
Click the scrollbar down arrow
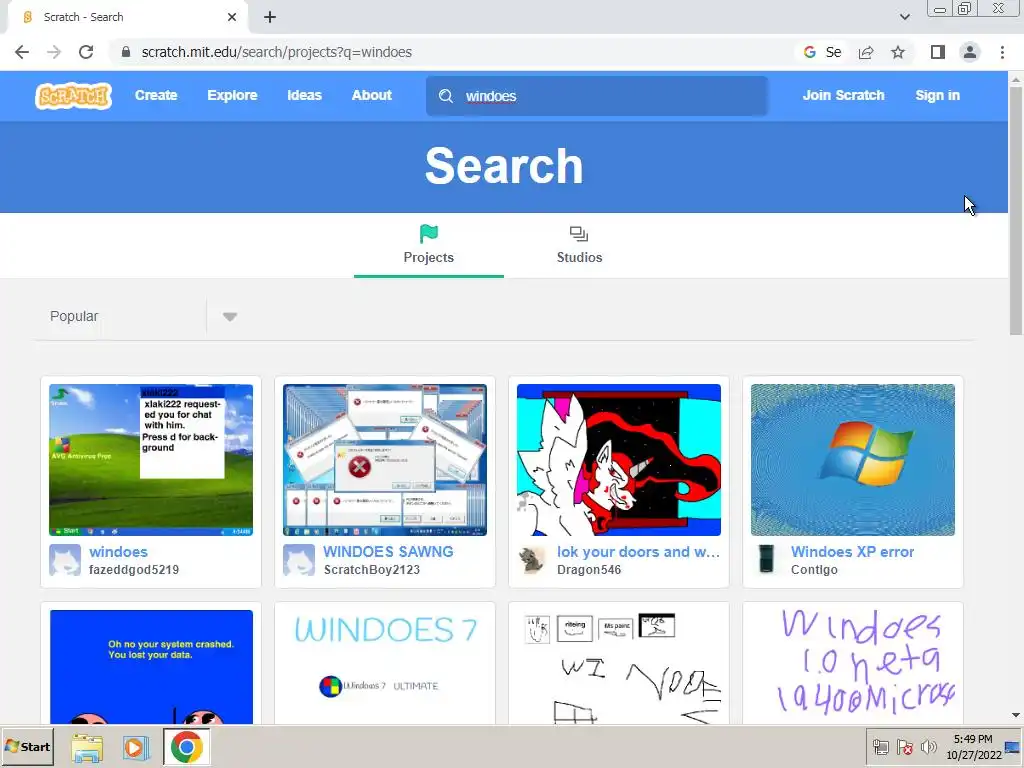(x=1016, y=715)
